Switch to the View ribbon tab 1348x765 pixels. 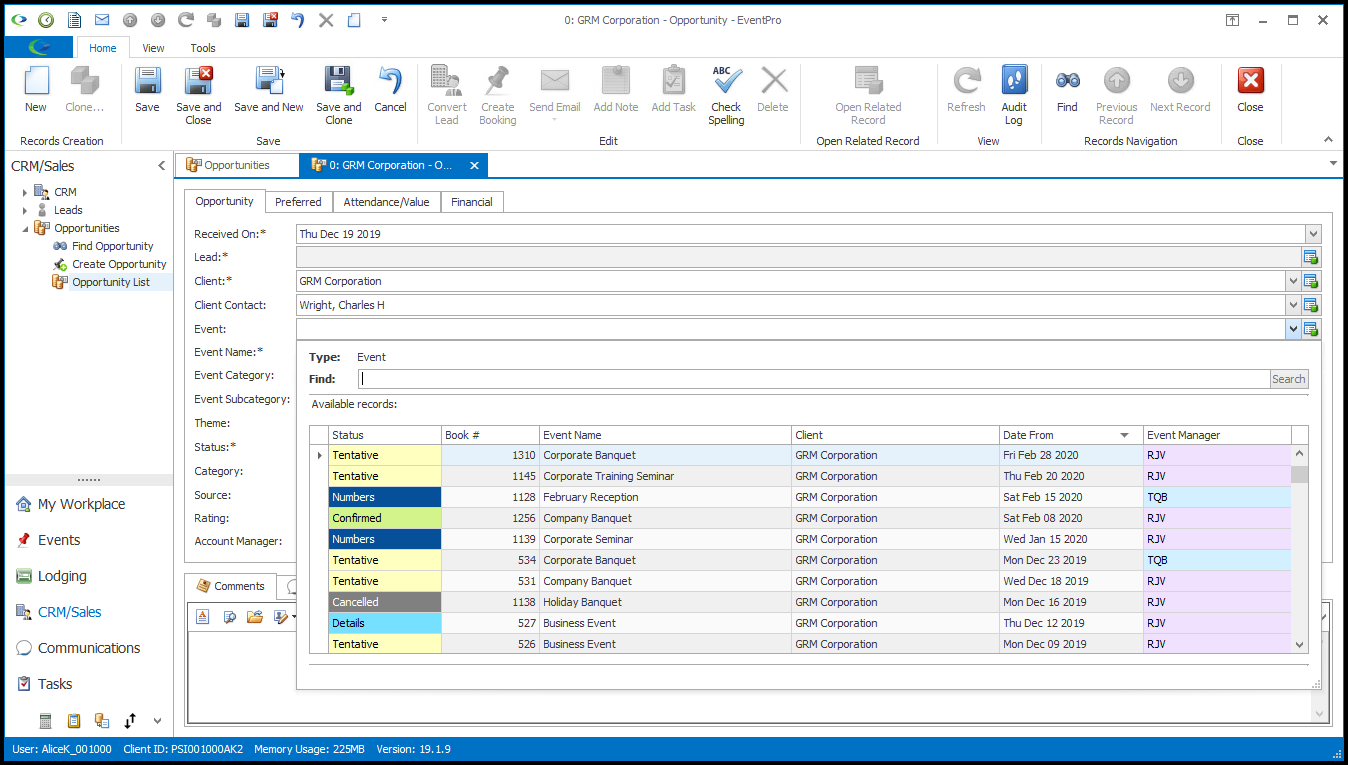coord(153,48)
